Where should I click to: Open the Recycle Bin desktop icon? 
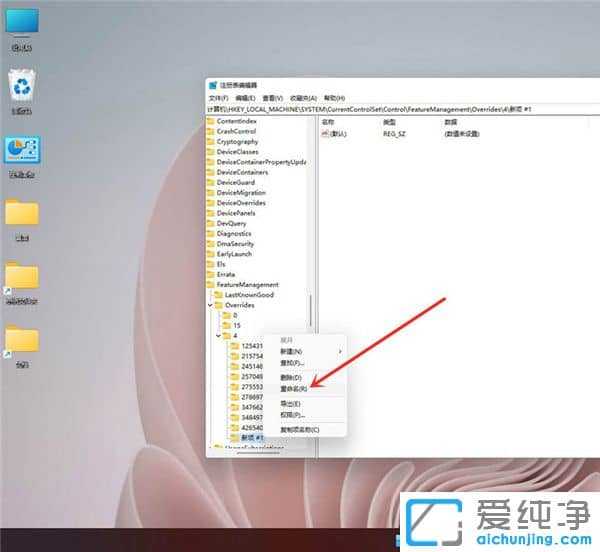[22, 92]
